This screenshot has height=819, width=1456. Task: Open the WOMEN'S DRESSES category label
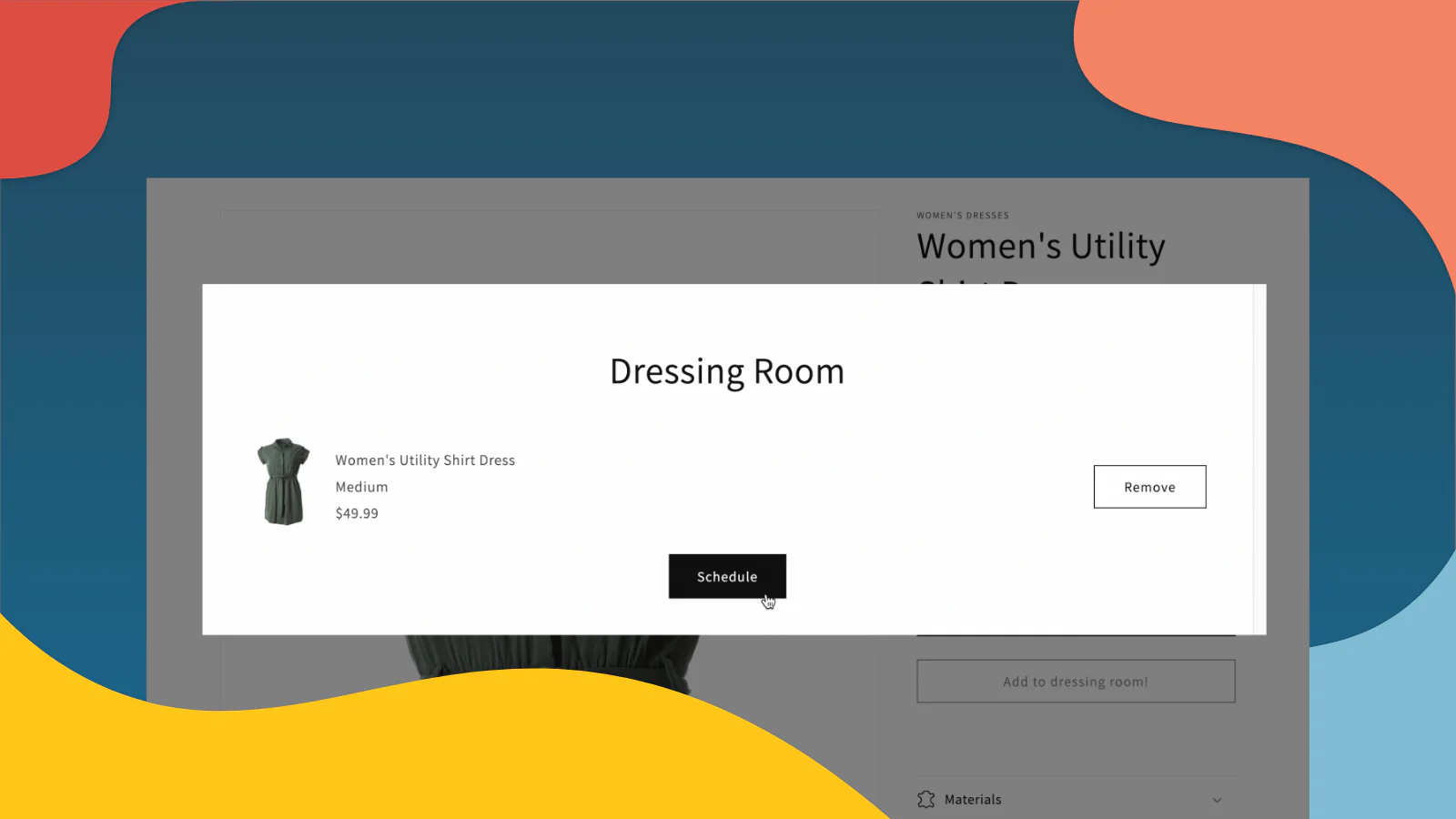point(963,216)
